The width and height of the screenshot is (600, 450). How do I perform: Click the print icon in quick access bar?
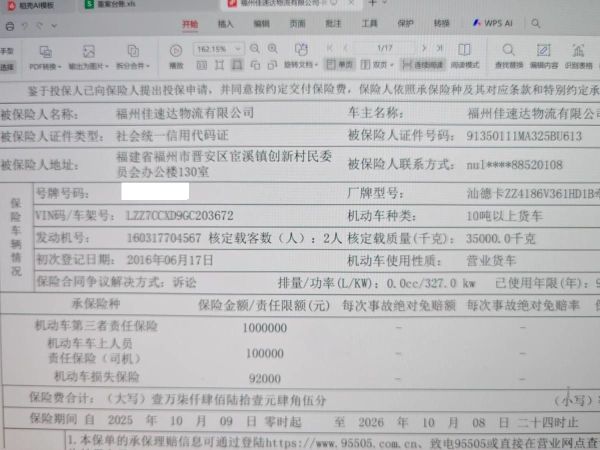pyautogui.click(x=10, y=26)
